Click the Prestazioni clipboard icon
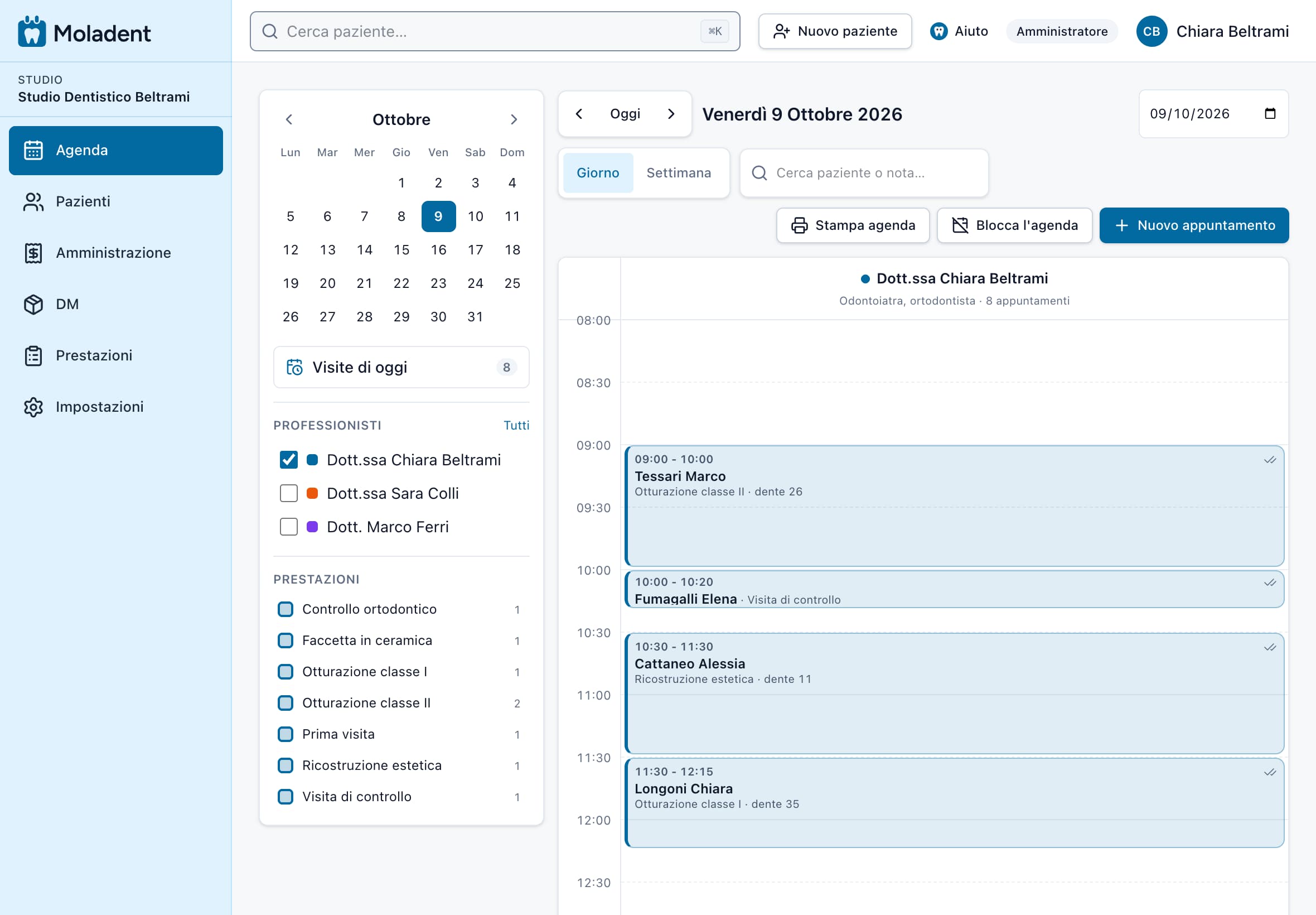 pyautogui.click(x=33, y=355)
